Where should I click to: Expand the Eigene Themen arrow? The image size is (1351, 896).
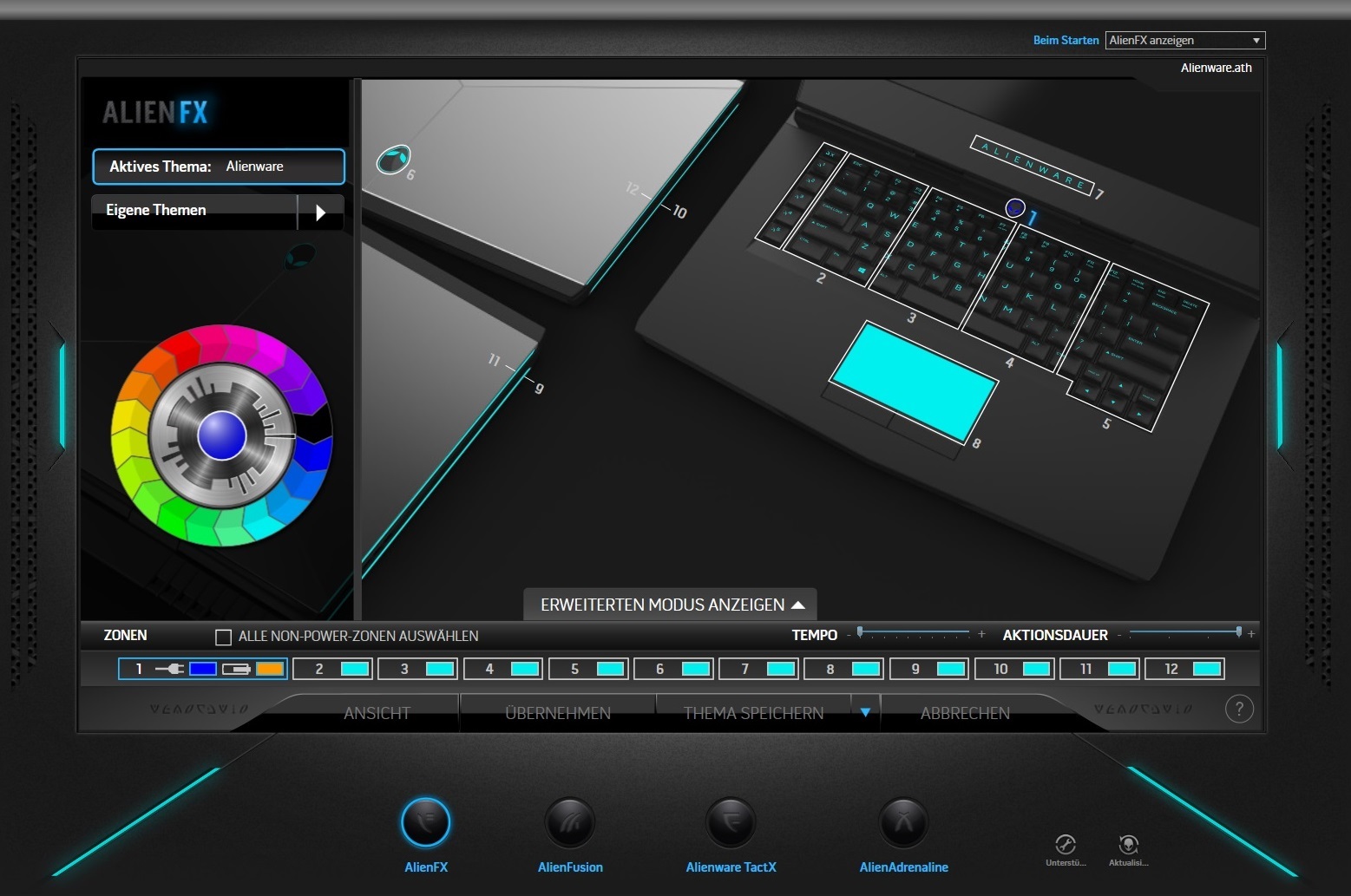click(320, 212)
